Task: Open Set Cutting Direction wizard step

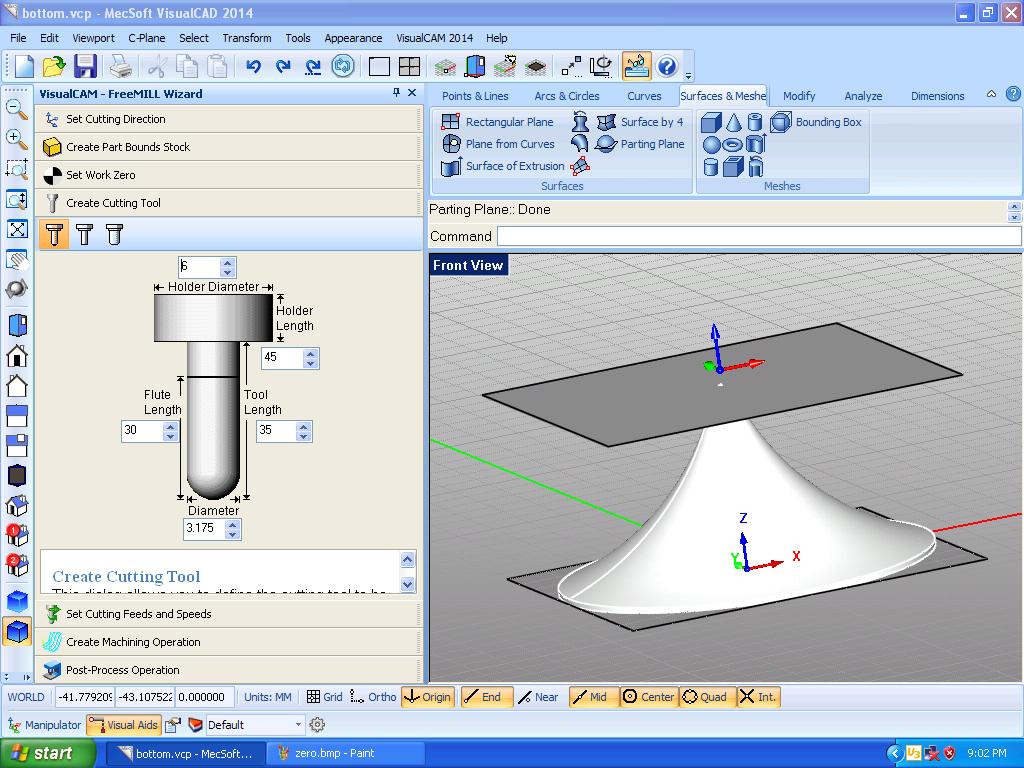Action: 229,119
